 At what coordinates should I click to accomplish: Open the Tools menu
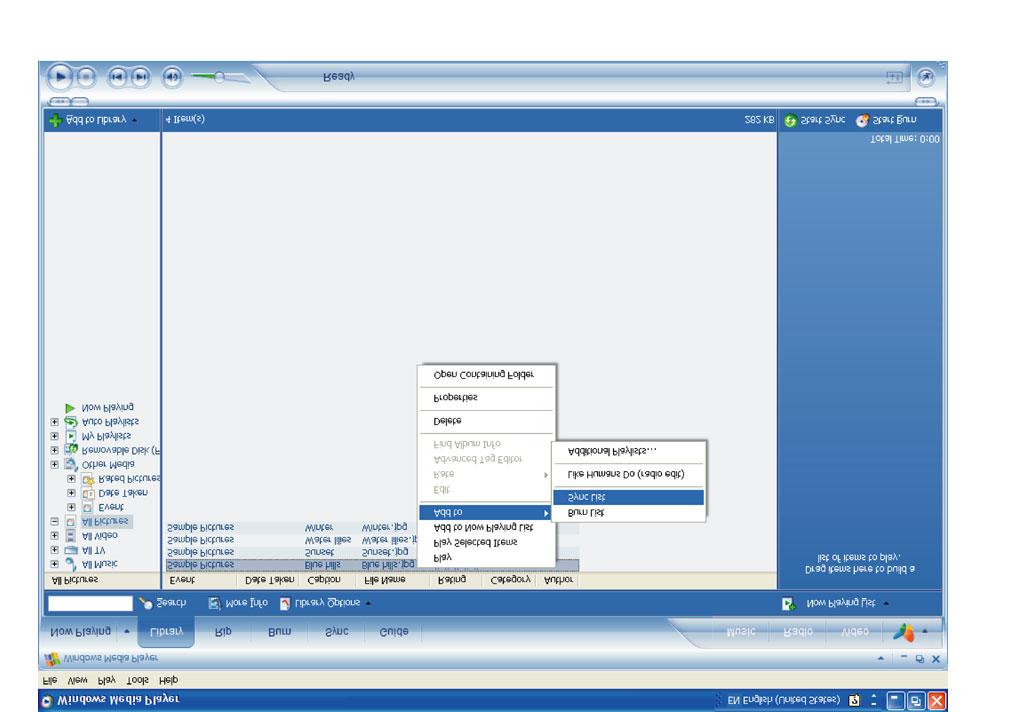click(137, 680)
